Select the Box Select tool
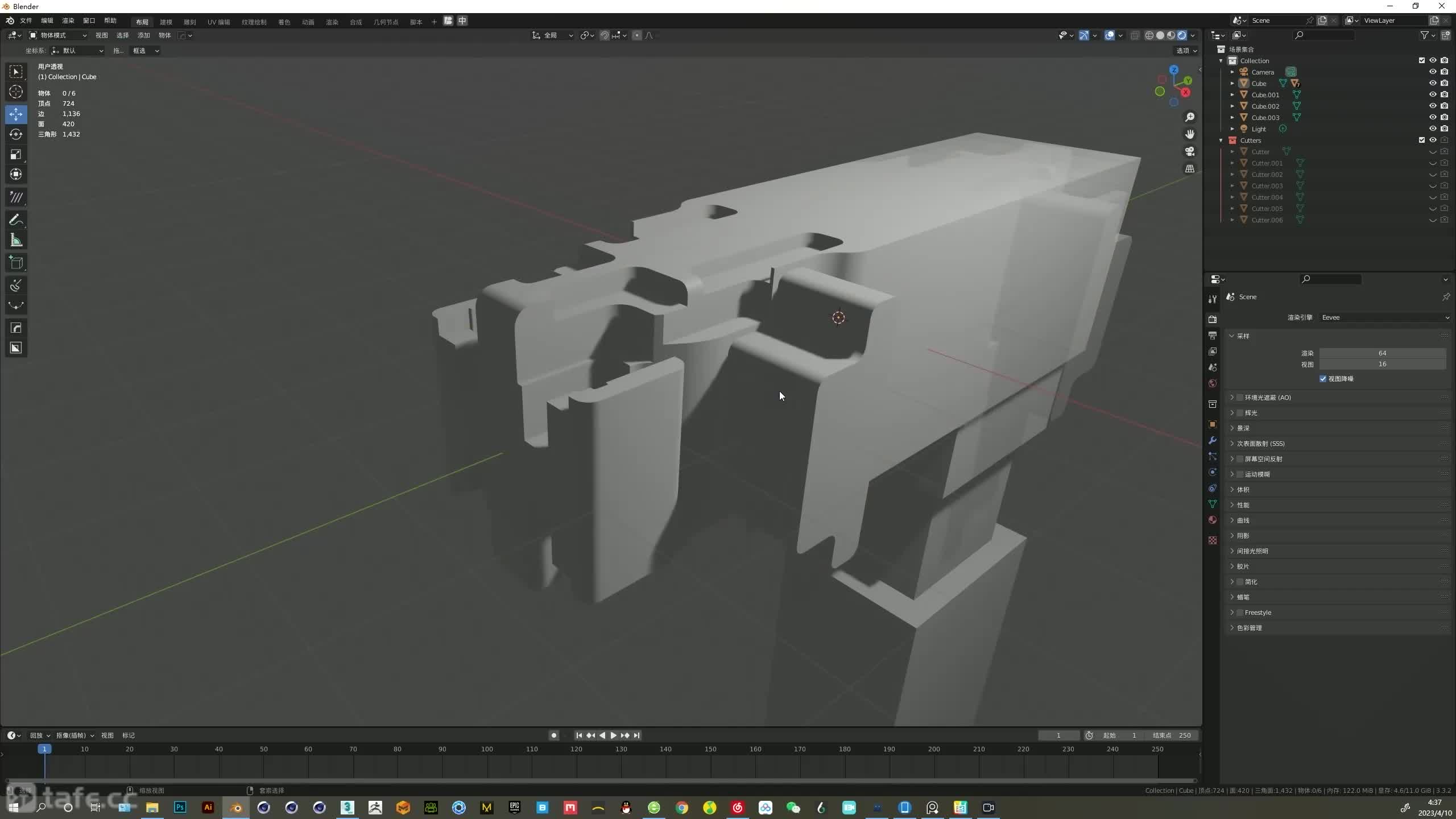The image size is (1456, 819). 16,72
